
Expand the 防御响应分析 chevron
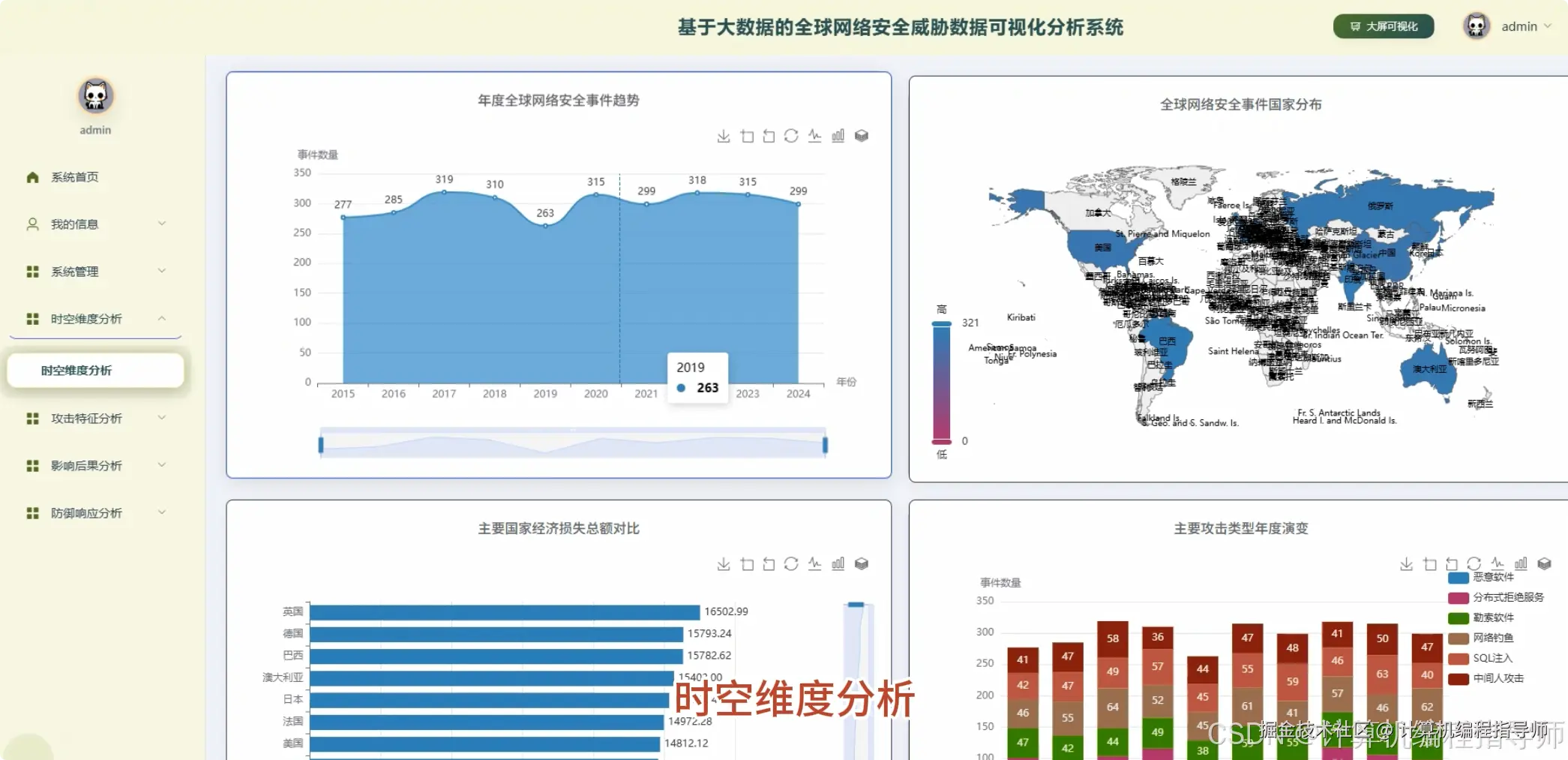click(x=162, y=512)
